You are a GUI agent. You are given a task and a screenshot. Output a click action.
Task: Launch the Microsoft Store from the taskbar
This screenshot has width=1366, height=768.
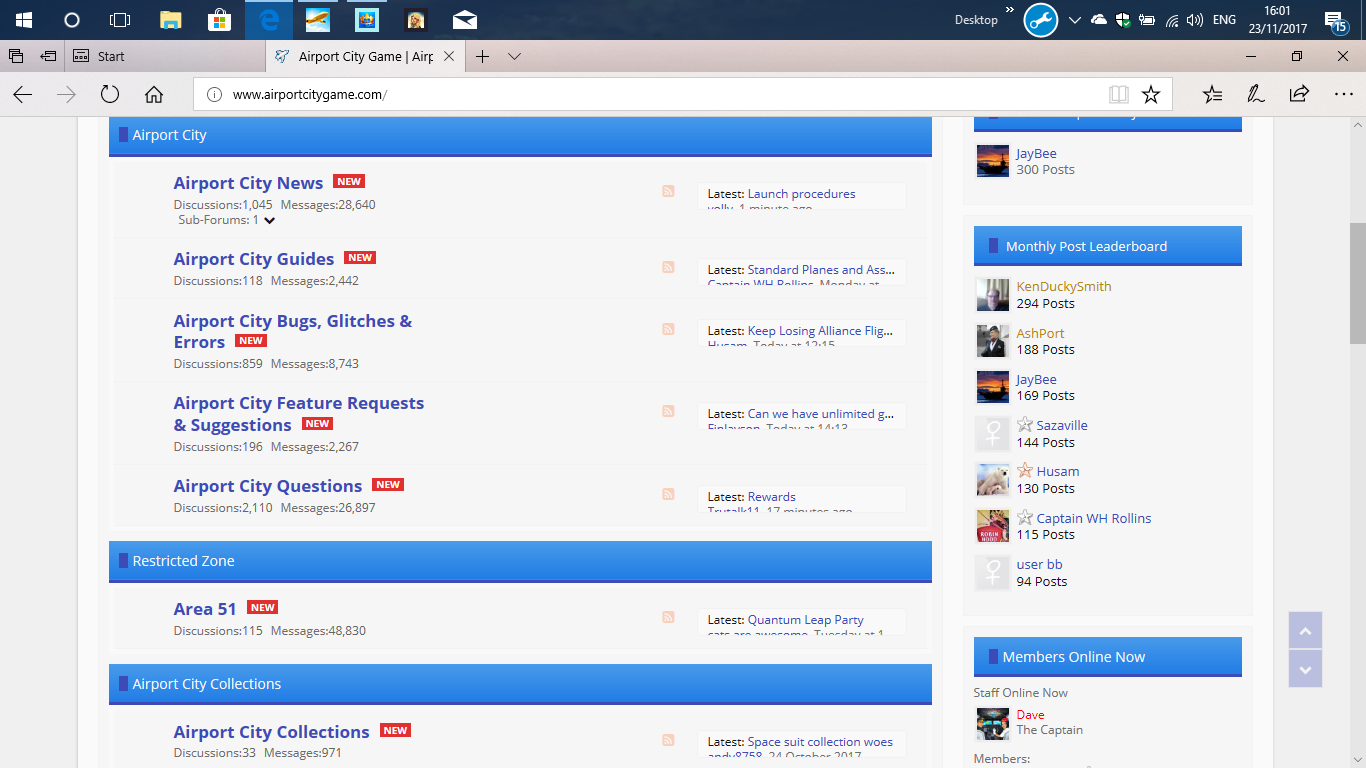coord(219,20)
